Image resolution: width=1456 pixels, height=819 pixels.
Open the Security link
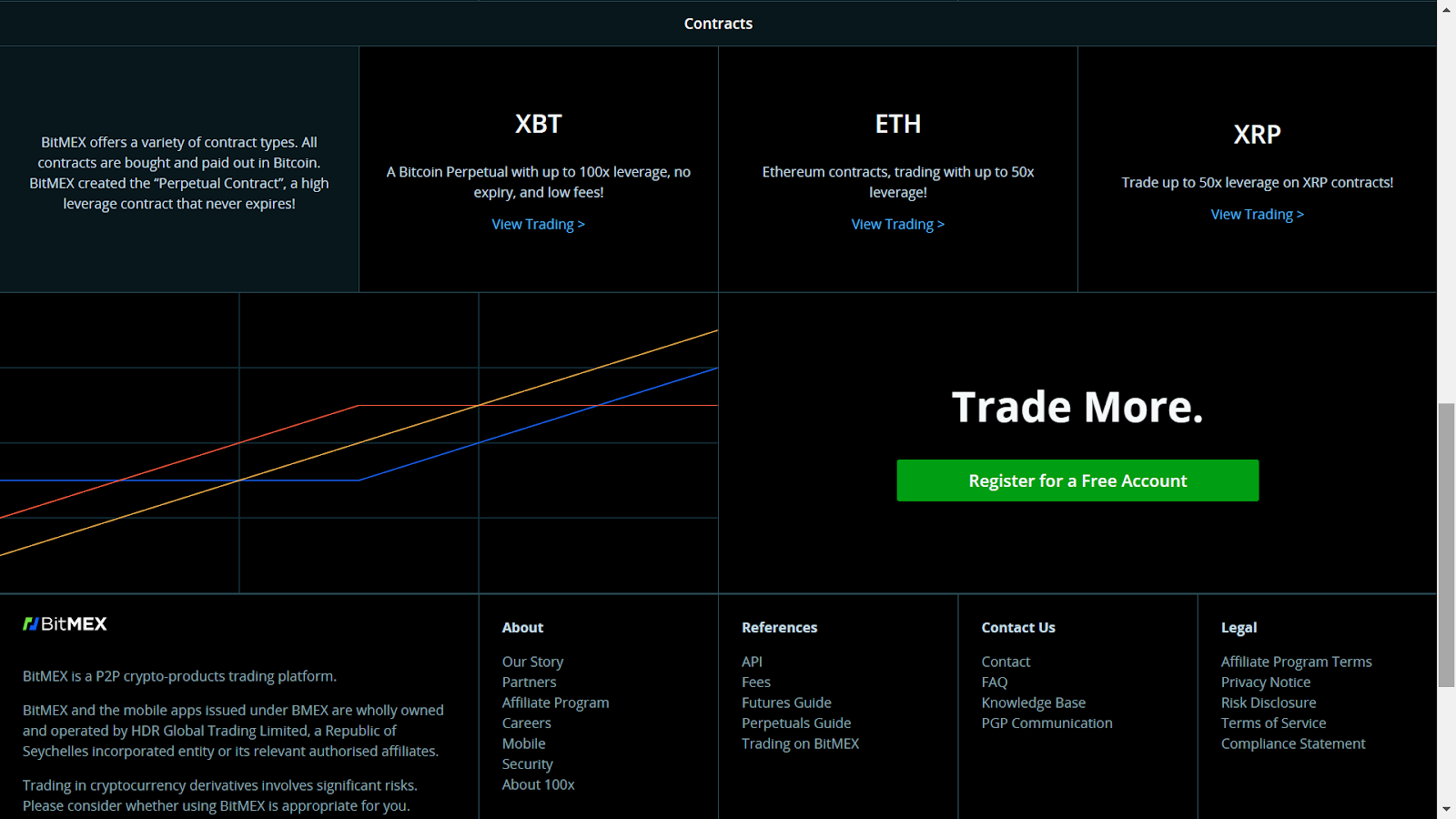point(528,764)
